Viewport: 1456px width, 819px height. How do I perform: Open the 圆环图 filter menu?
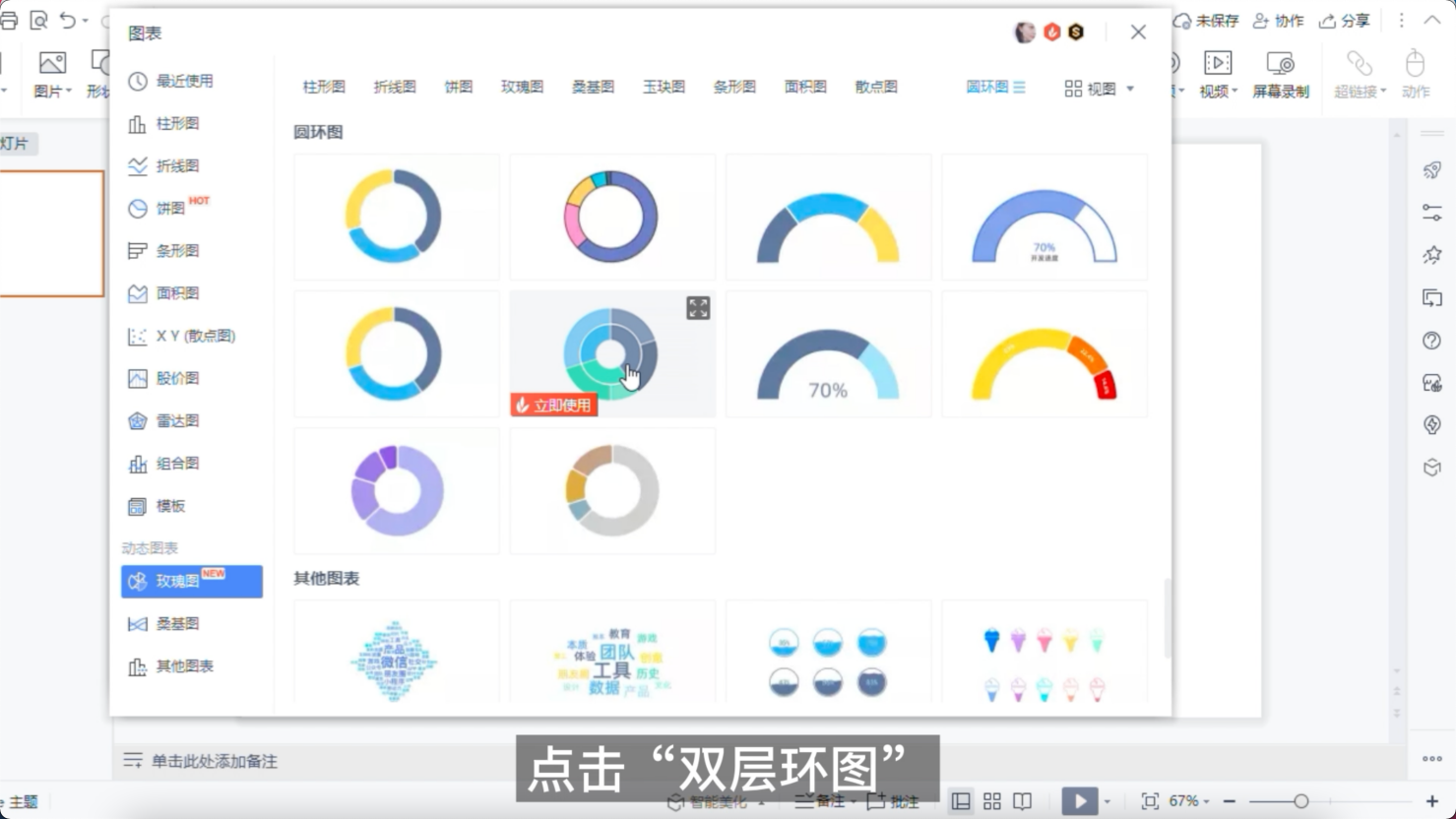coord(995,87)
